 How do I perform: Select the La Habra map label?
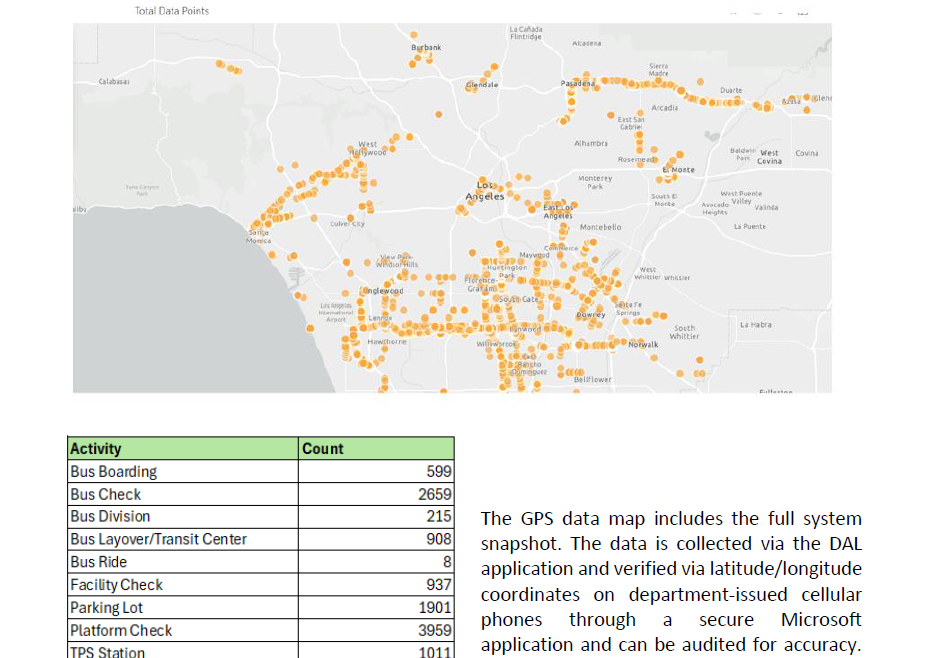click(x=755, y=324)
